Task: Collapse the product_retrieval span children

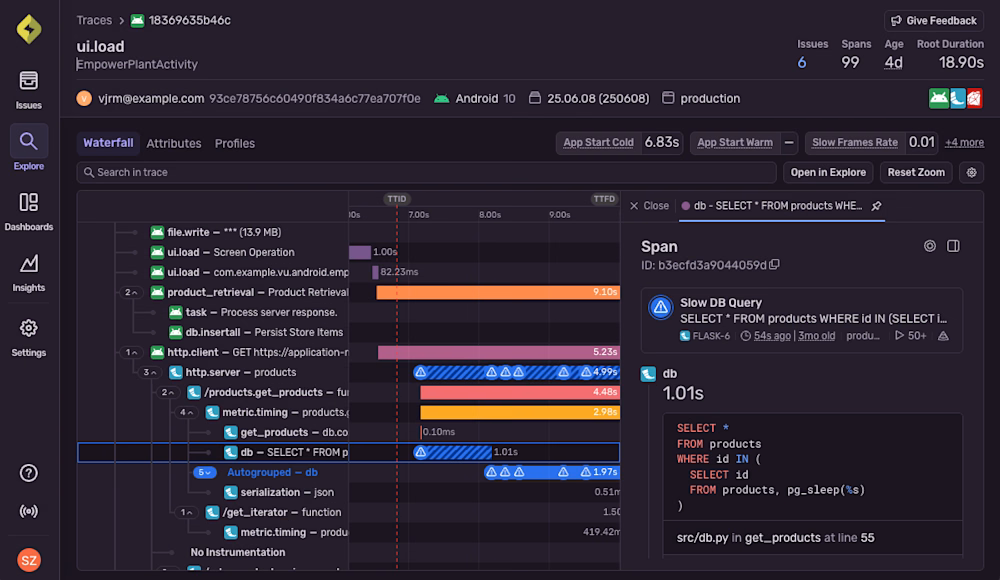Action: pos(131,292)
